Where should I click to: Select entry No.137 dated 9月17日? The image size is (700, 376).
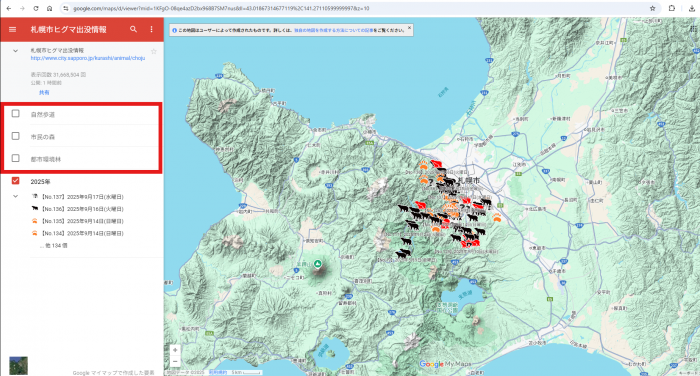[82, 197]
